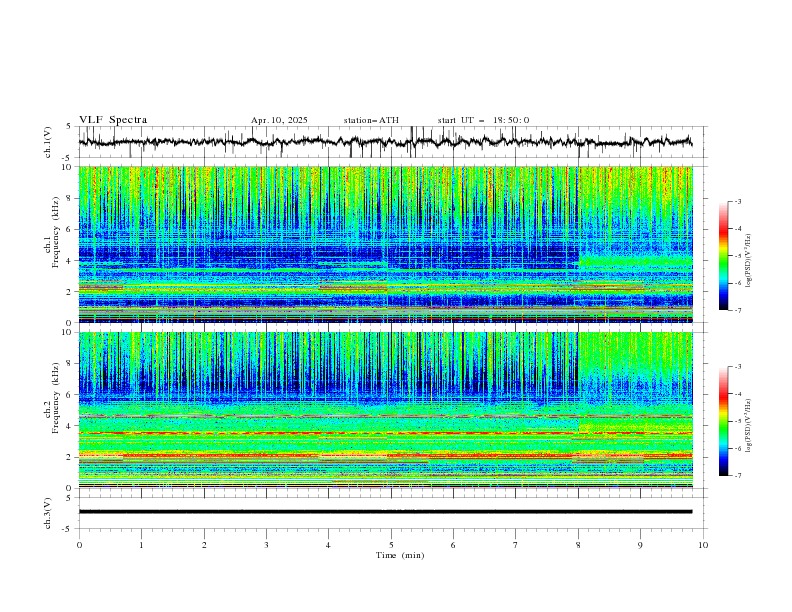Viewport: 792px width, 612px height.
Task: Click the "-7" label on ch.1 color scale
Action: tap(737, 310)
